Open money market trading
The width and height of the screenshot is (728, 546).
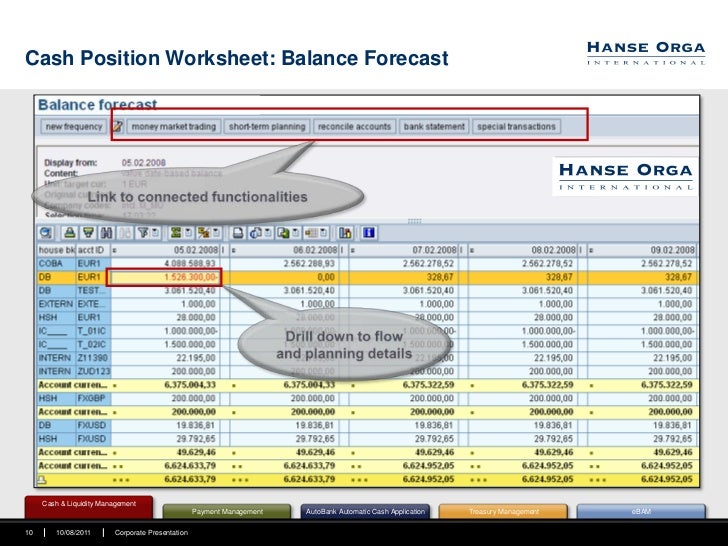pyautogui.click(x=174, y=126)
